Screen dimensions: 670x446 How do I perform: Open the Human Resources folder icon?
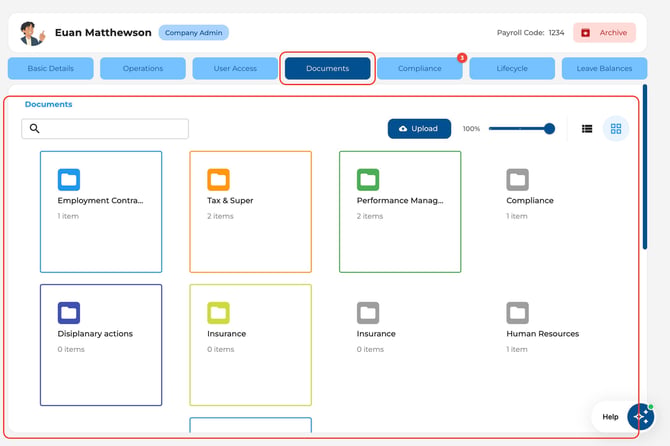tap(517, 313)
